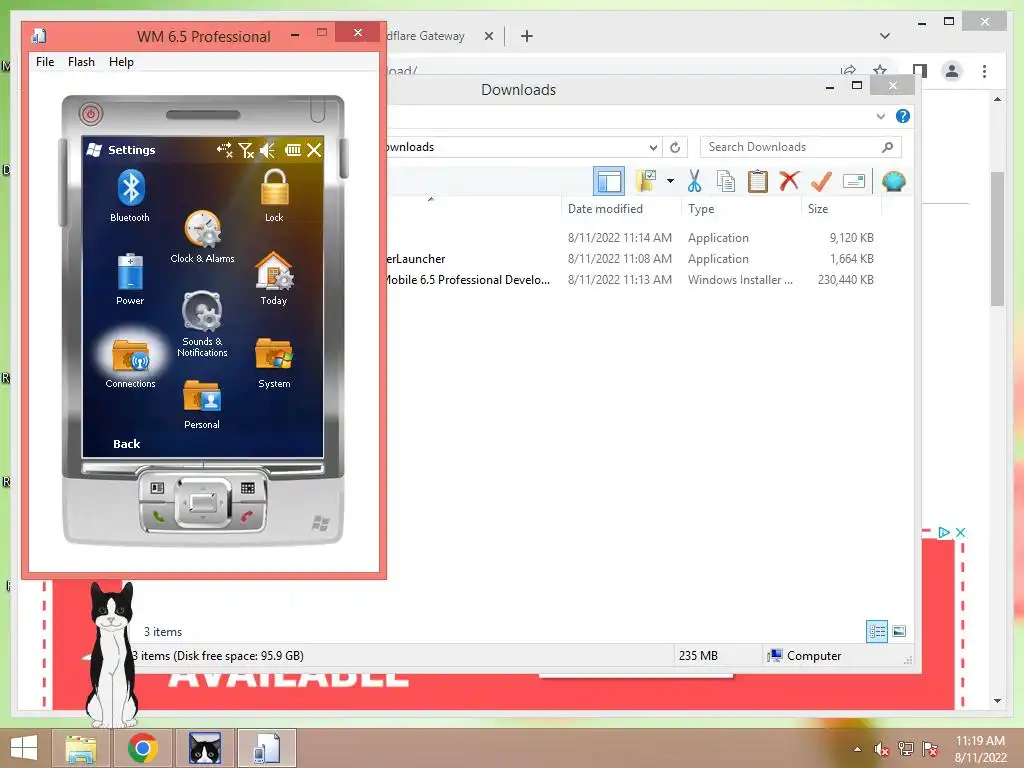Tap the connectivity arrows icon in the emulator
The height and width of the screenshot is (768, 1024).
click(x=225, y=150)
